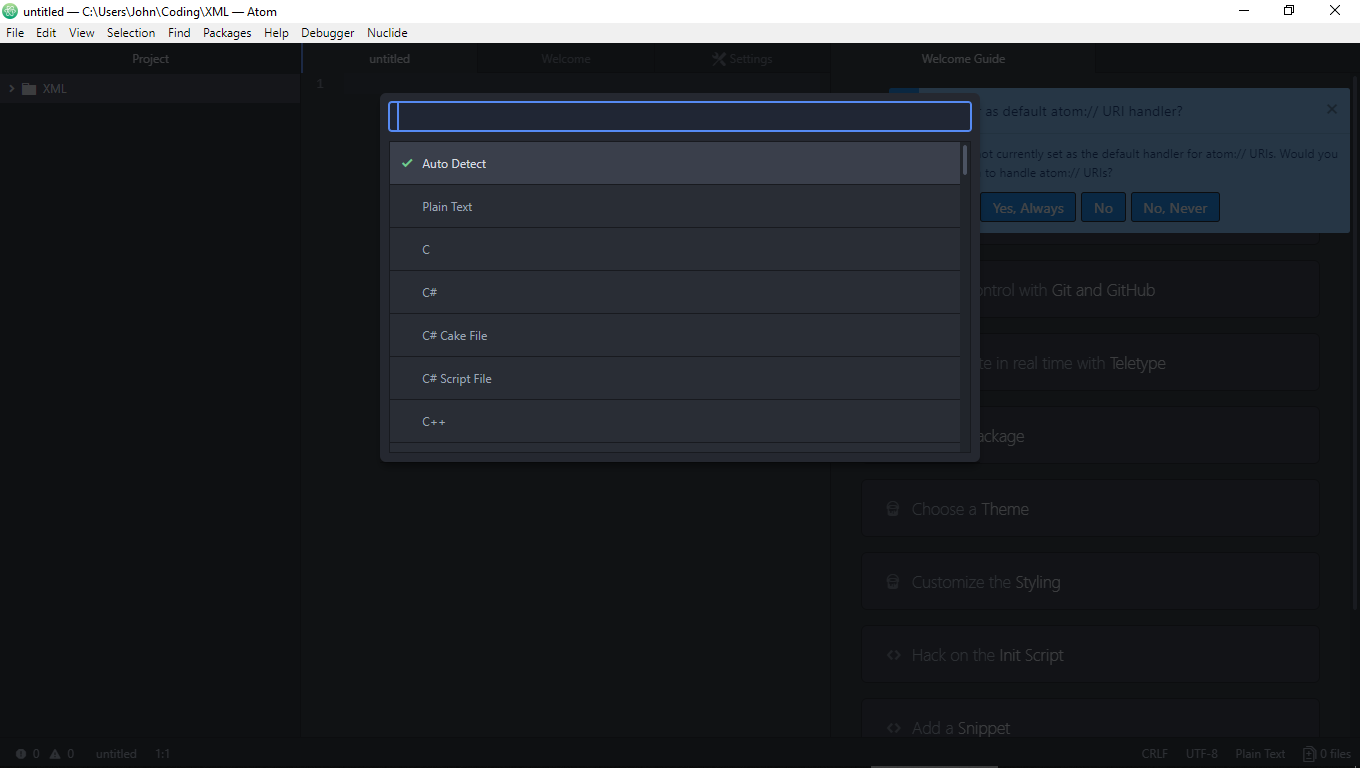The height and width of the screenshot is (768, 1360).
Task: Open the UTF-8 encoding selector
Action: 1201,753
